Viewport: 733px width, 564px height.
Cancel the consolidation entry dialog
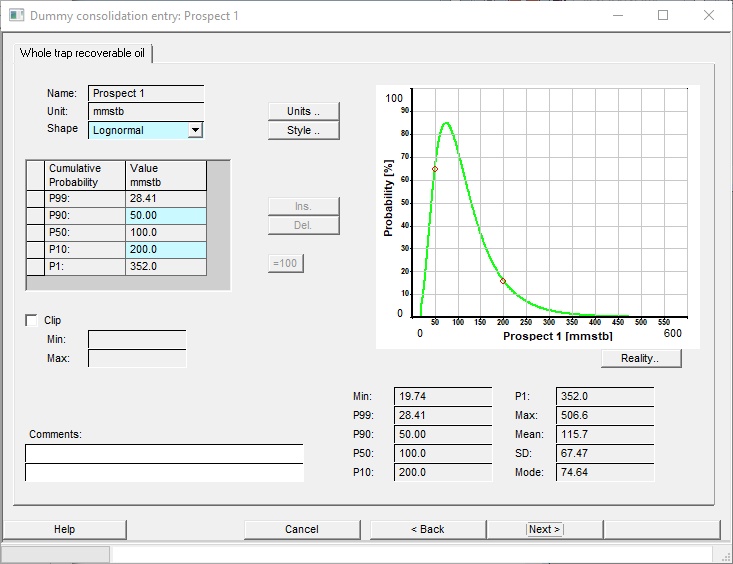coord(301,529)
